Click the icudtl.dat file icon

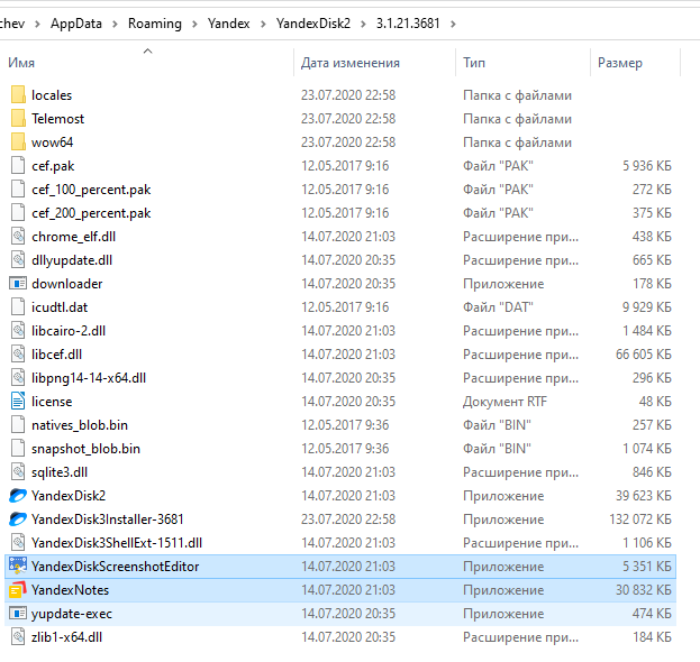18,307
